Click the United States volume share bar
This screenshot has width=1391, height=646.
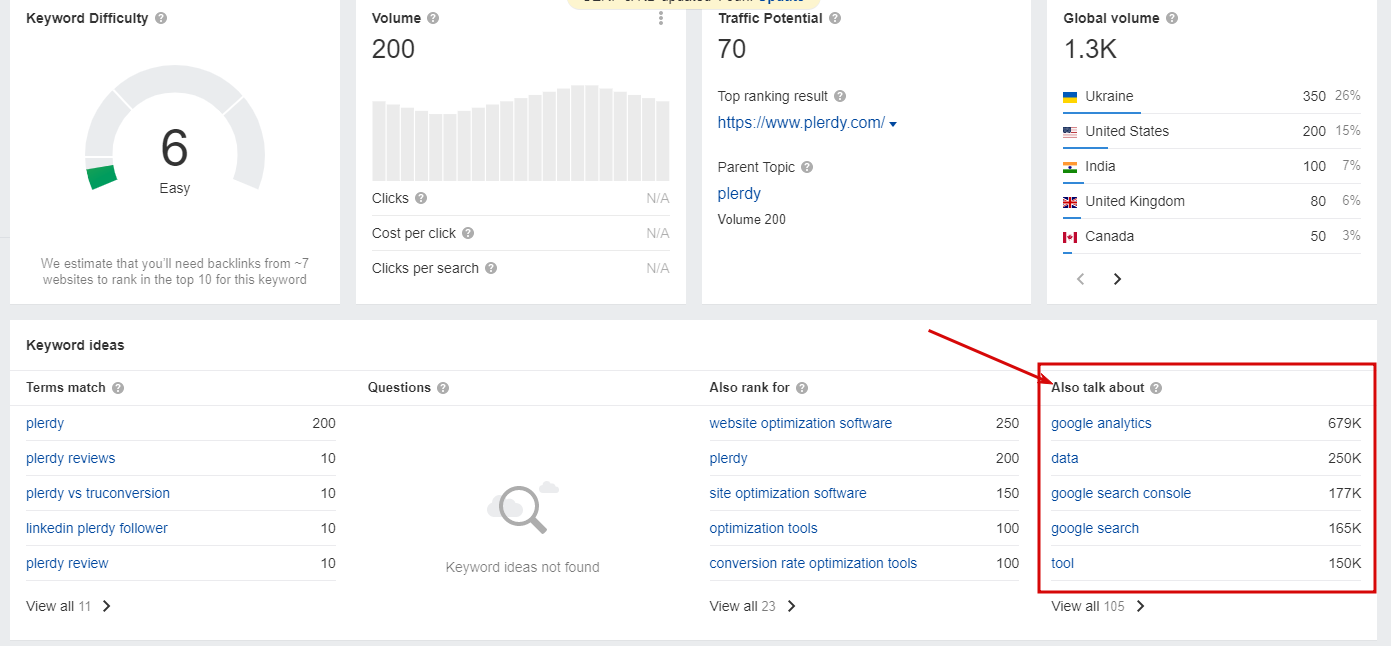click(x=1085, y=147)
